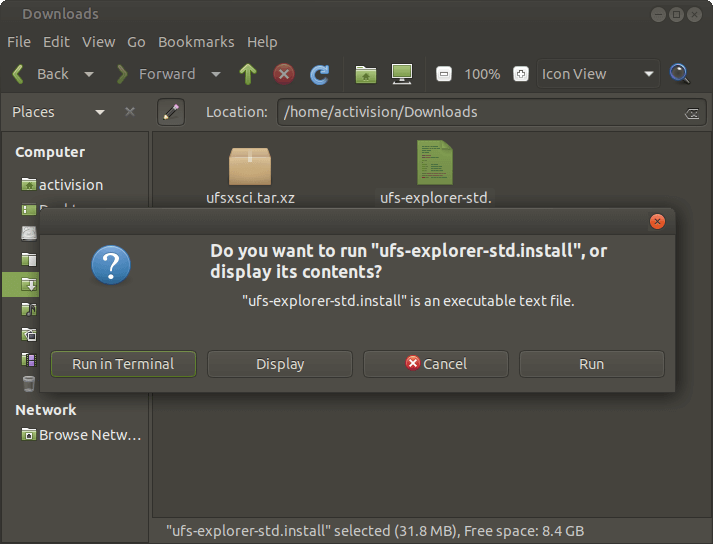Select activision home in sidebar
This screenshot has height=544, width=713.
(62, 185)
